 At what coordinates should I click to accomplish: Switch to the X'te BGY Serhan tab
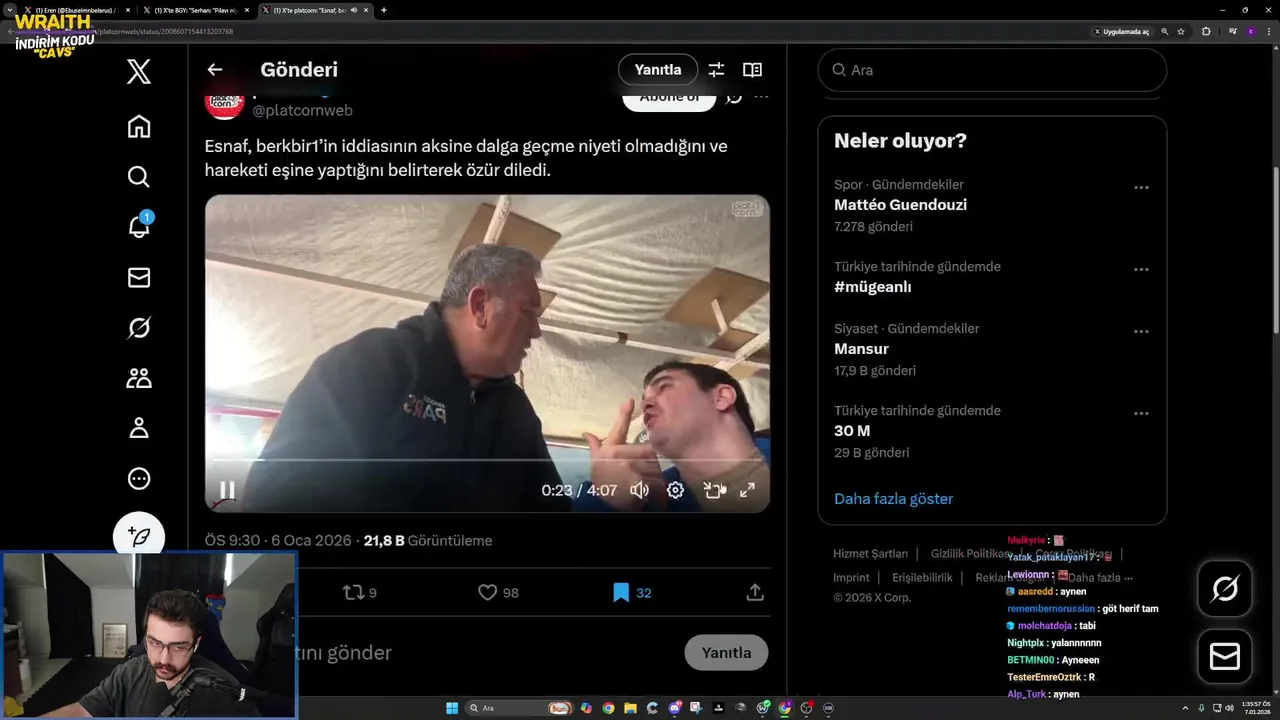point(195,10)
